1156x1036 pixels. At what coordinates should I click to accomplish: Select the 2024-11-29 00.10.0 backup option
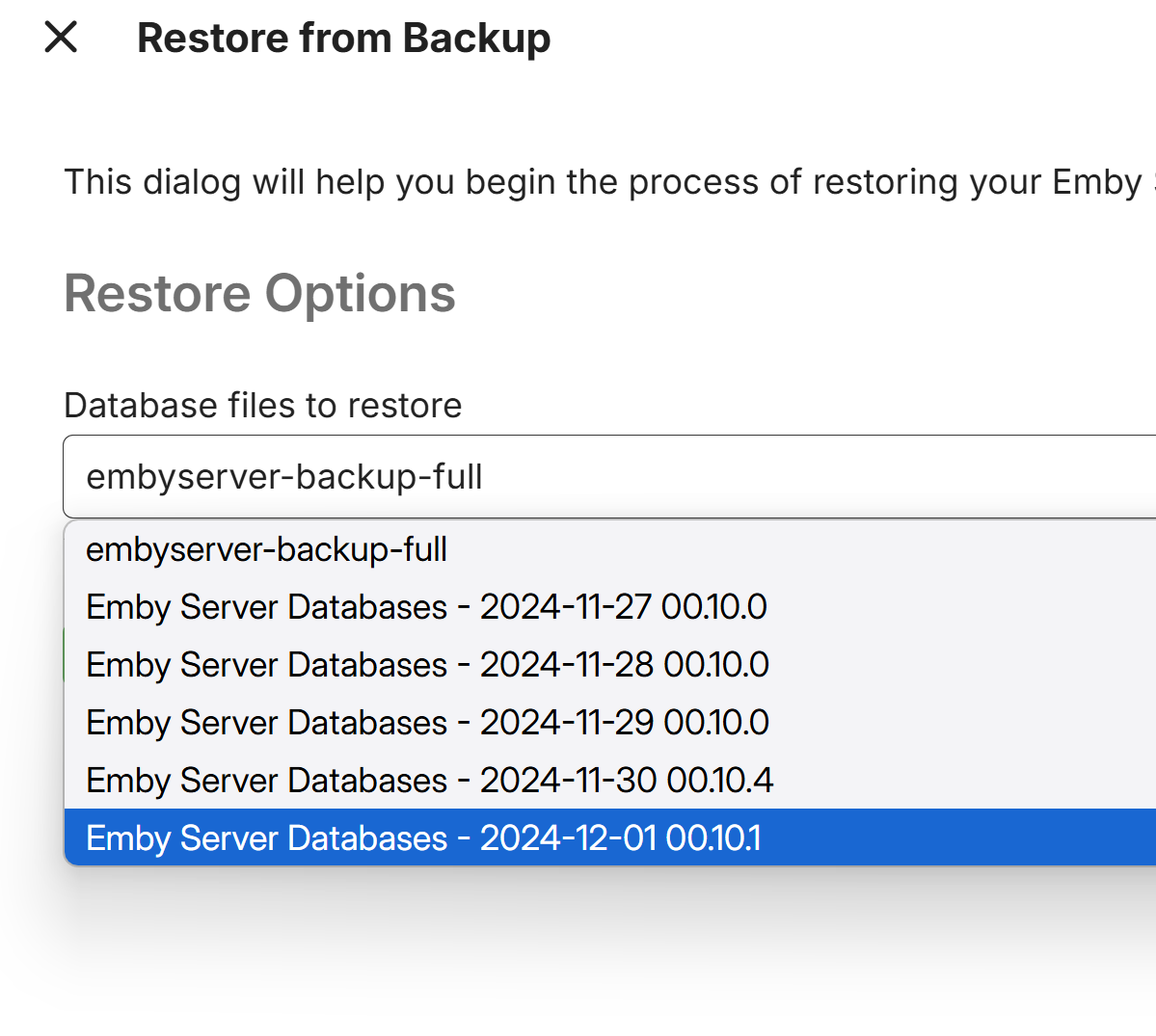427,723
